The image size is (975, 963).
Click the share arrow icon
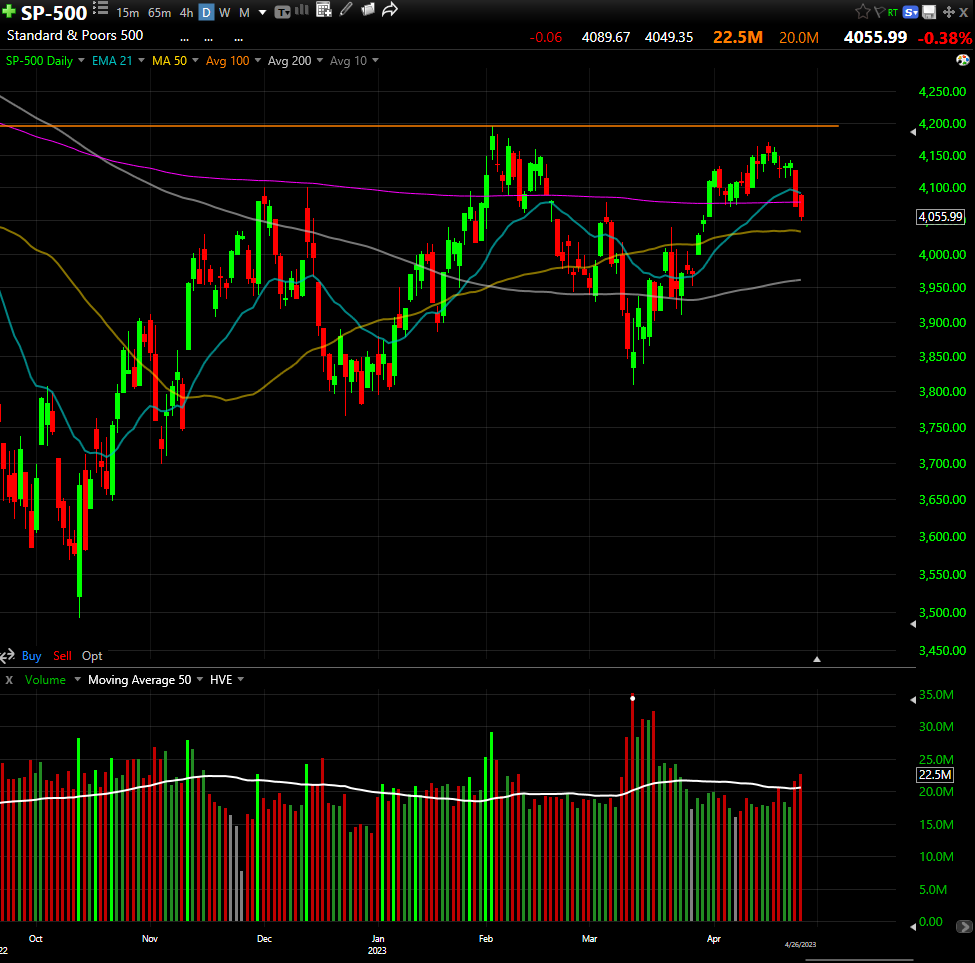pyautogui.click(x=390, y=9)
